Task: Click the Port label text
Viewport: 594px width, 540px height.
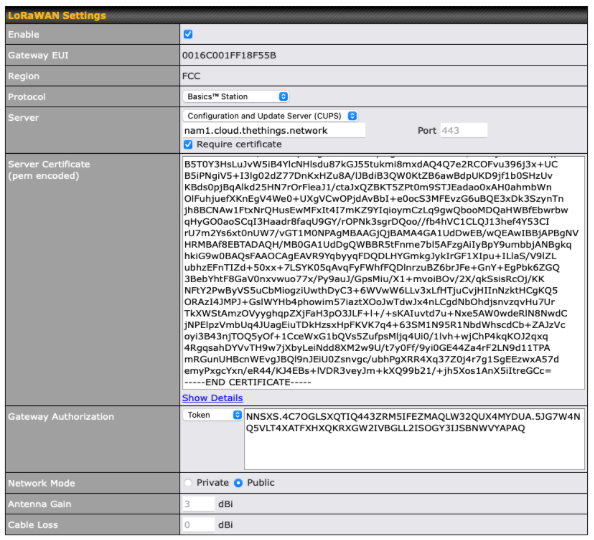Action: (x=427, y=131)
